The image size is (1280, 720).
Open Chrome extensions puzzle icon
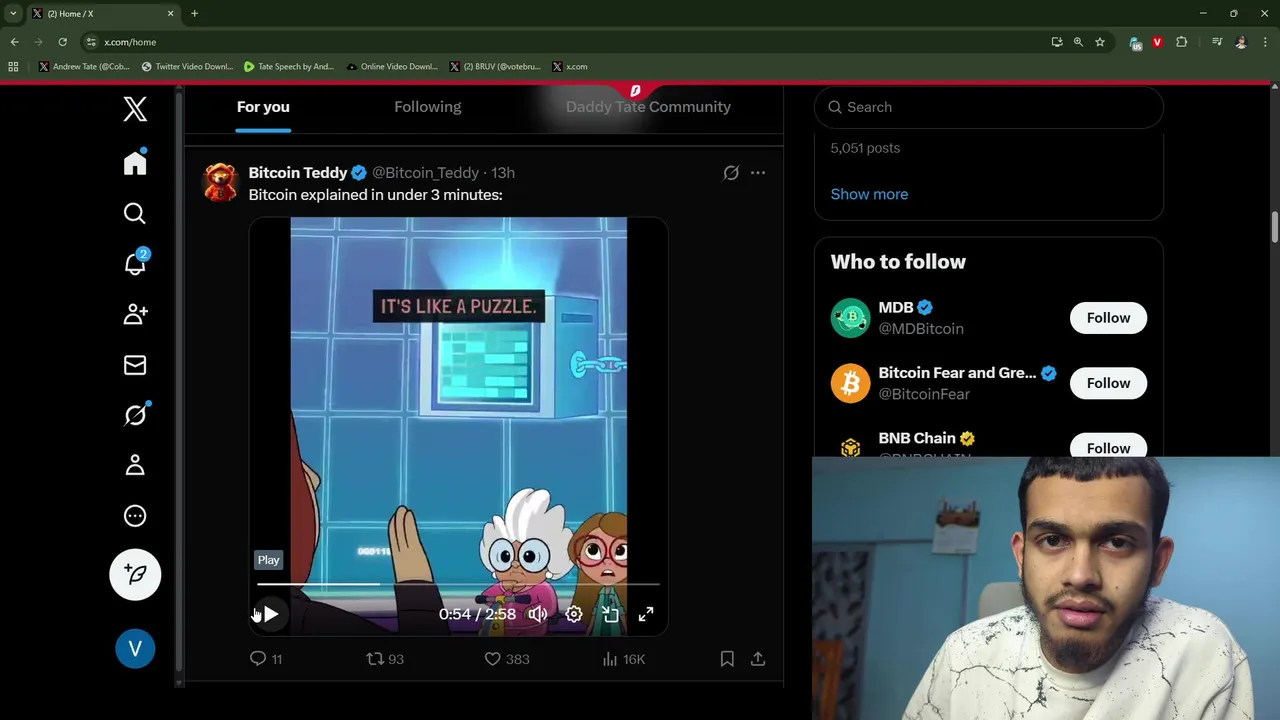point(1182,42)
